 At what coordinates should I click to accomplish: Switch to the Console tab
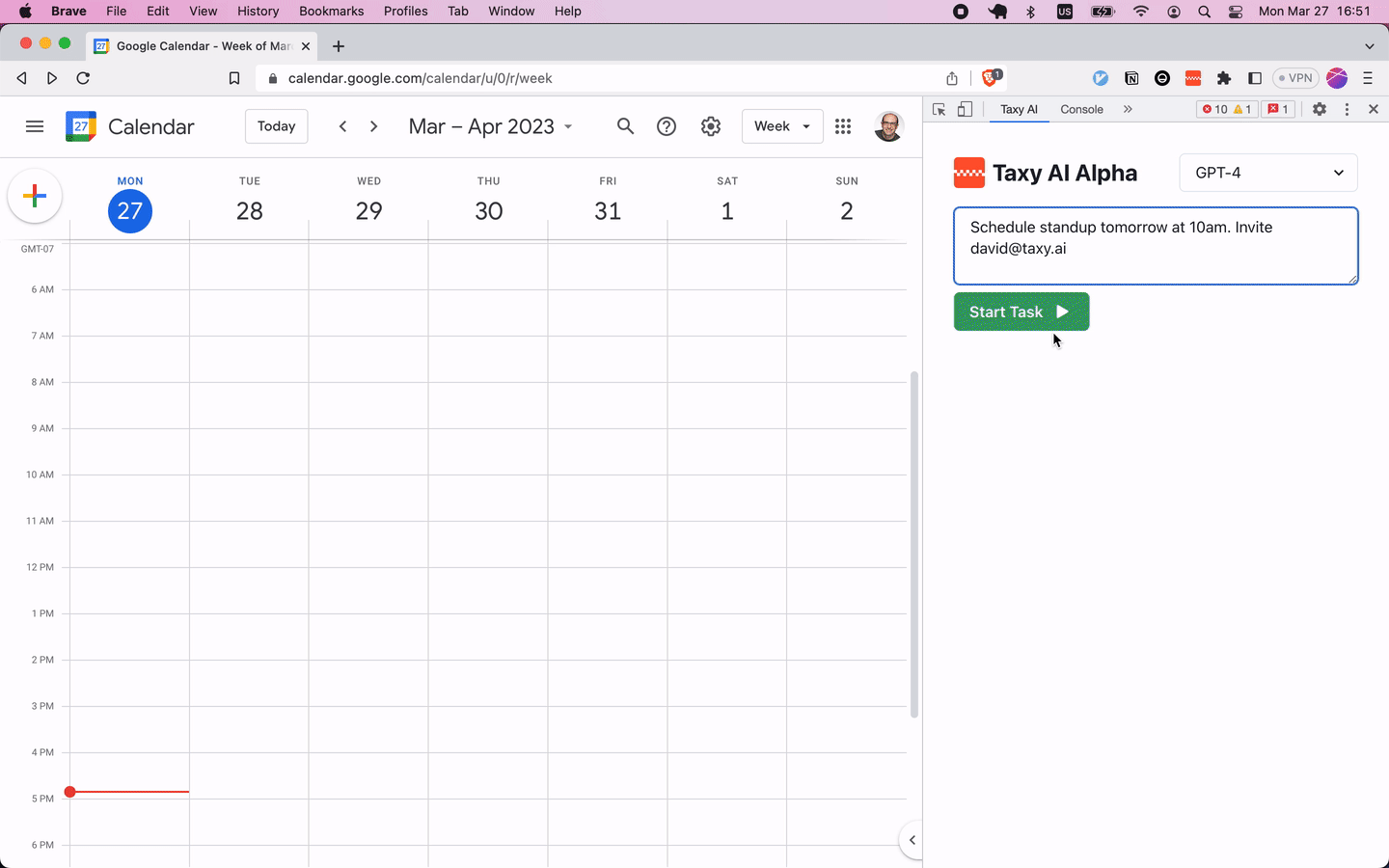[1081, 109]
